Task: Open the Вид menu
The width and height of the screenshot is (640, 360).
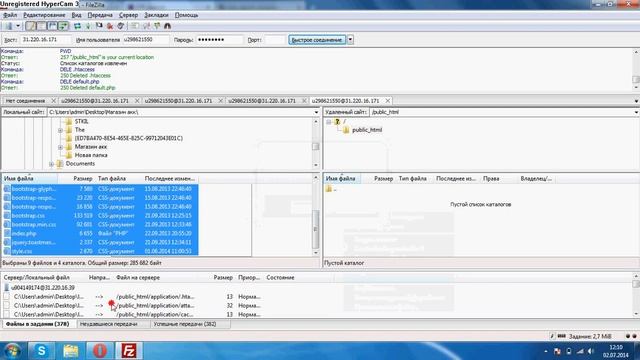Action: coord(76,15)
